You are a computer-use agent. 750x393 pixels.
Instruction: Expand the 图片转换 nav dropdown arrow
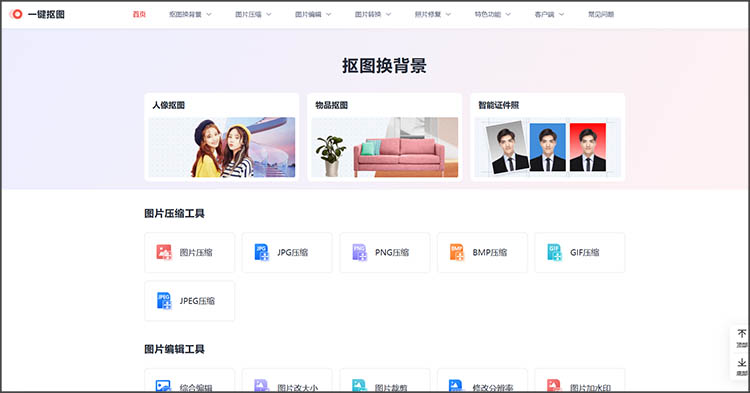[x=388, y=14]
